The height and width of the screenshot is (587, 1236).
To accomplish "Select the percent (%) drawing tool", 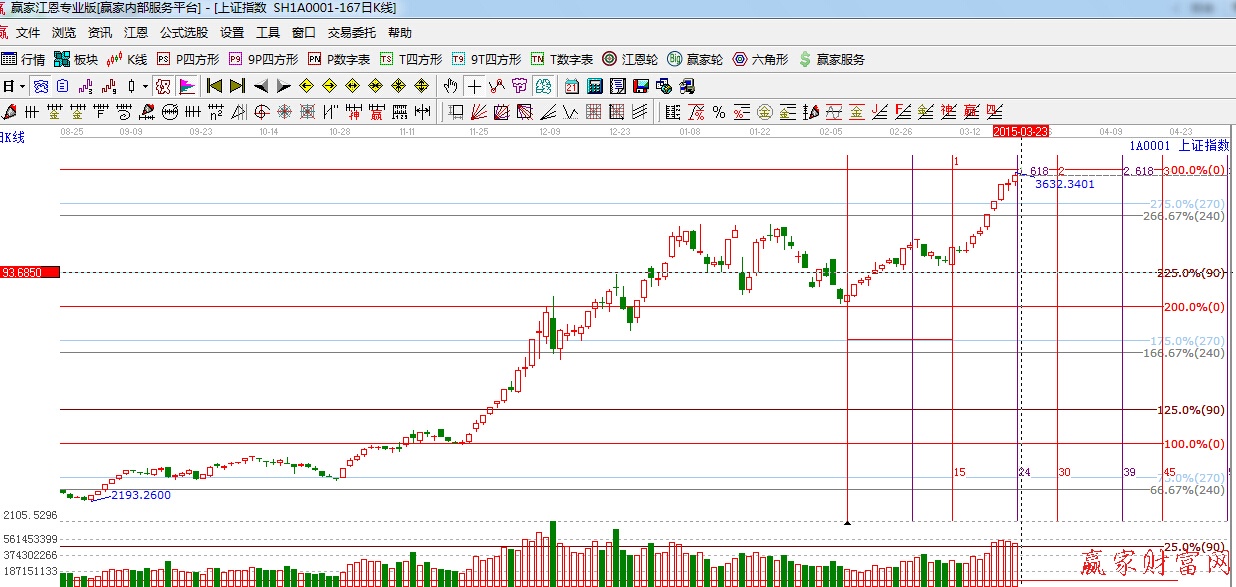I will point(718,111).
